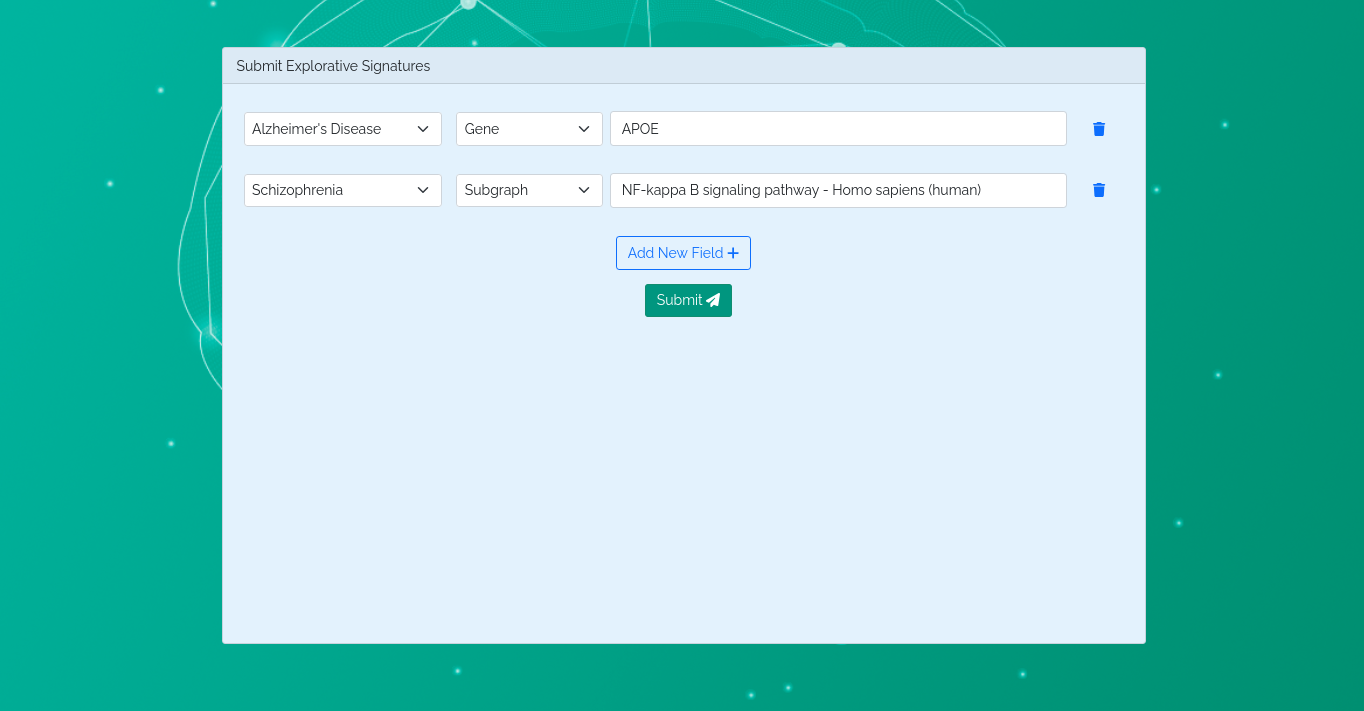Open the Subgraph type dropdown

click(529, 190)
